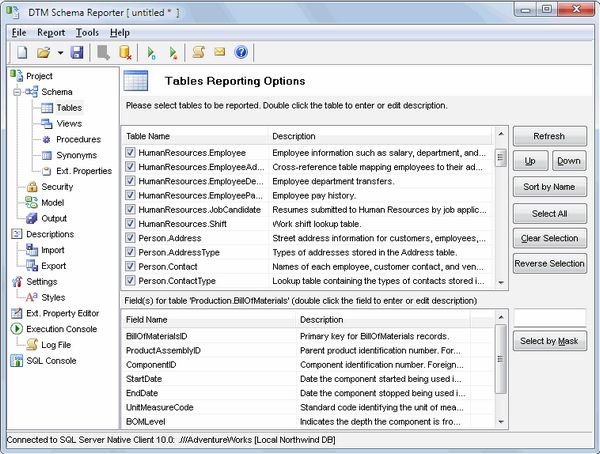The width and height of the screenshot is (600, 454).
Task: Click Sort by Name button
Action: 549,187
